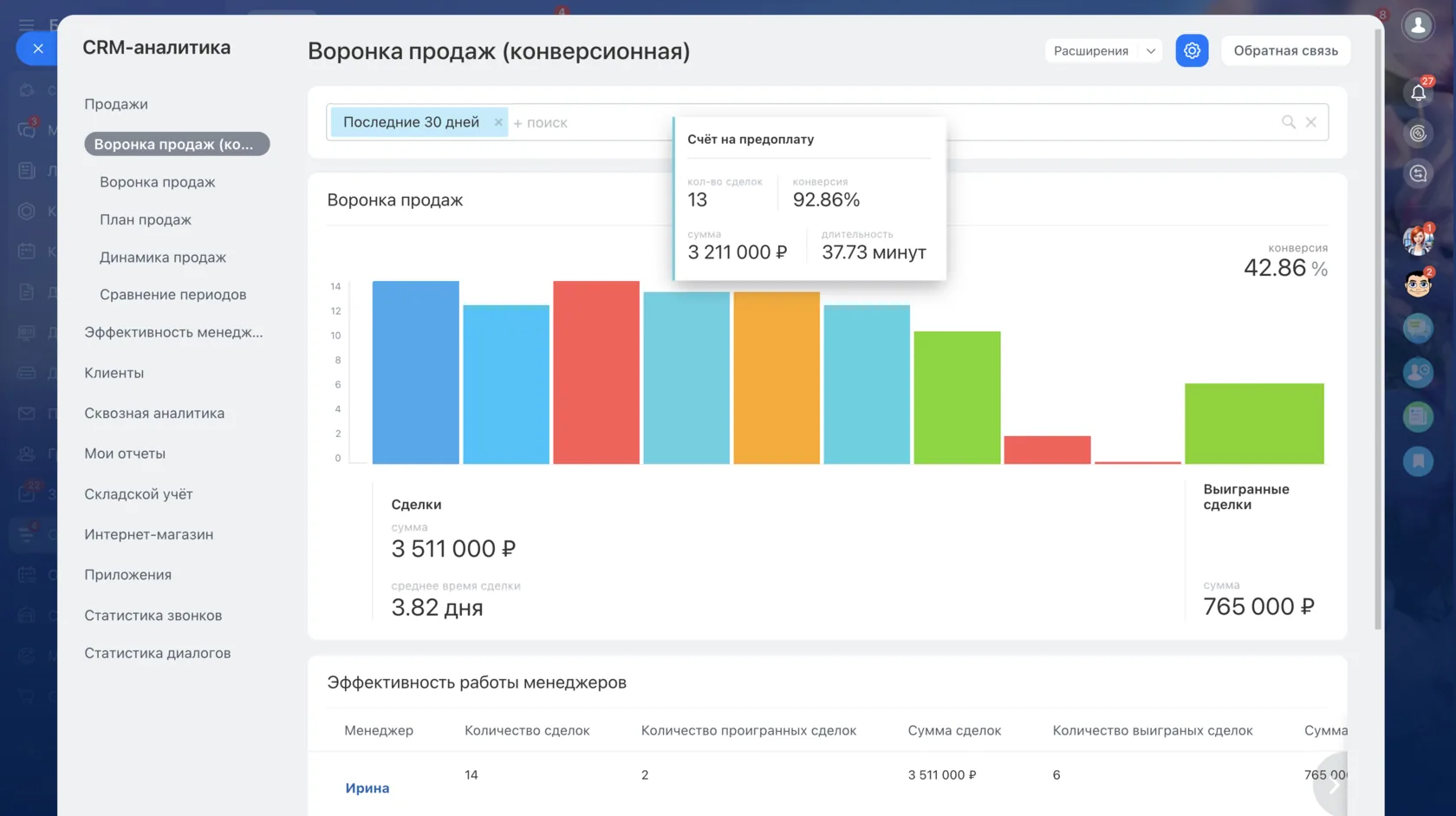Open Интернет-магазин section
This screenshot has height=816, width=1456.
pos(148,535)
